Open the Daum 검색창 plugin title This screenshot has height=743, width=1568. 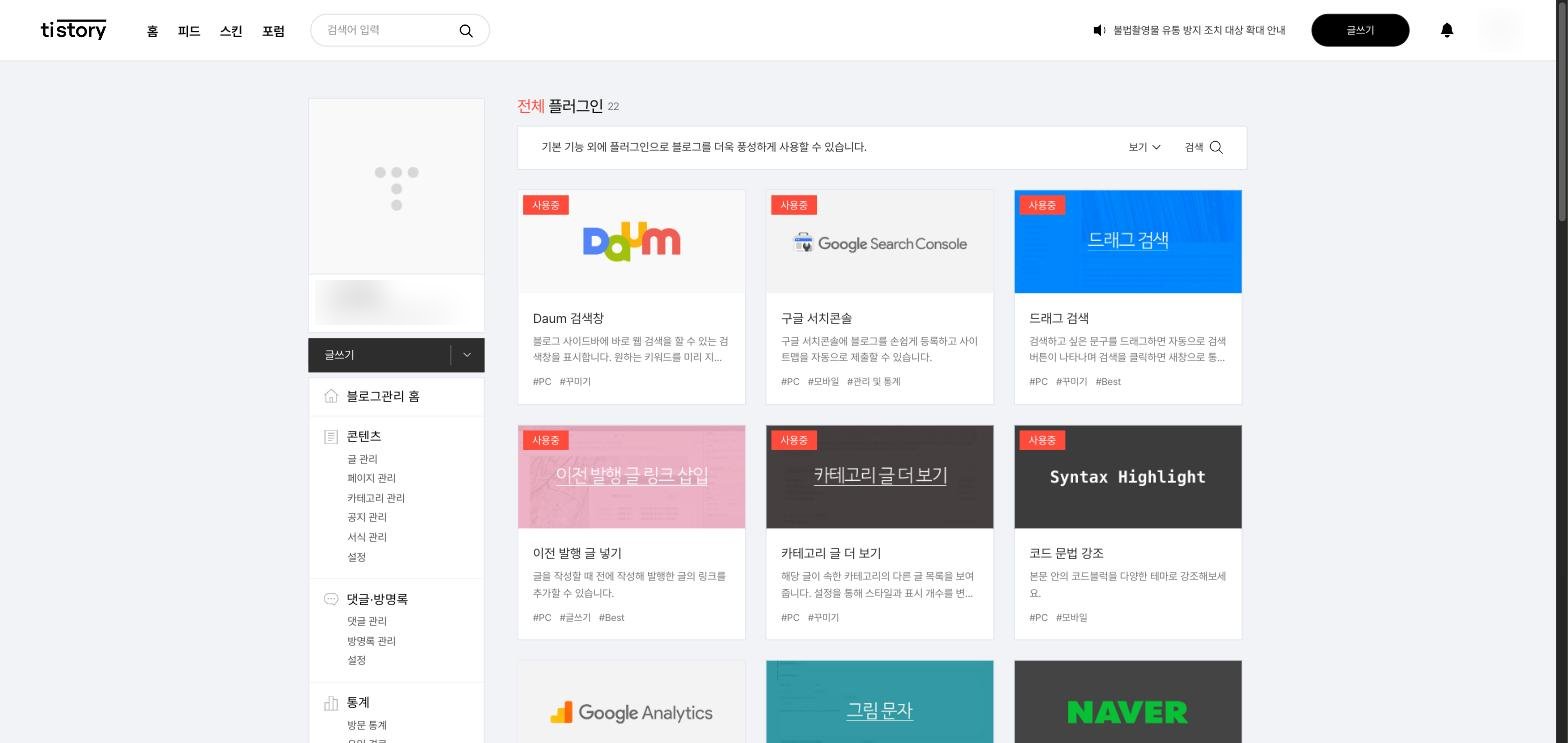pyautogui.click(x=568, y=318)
